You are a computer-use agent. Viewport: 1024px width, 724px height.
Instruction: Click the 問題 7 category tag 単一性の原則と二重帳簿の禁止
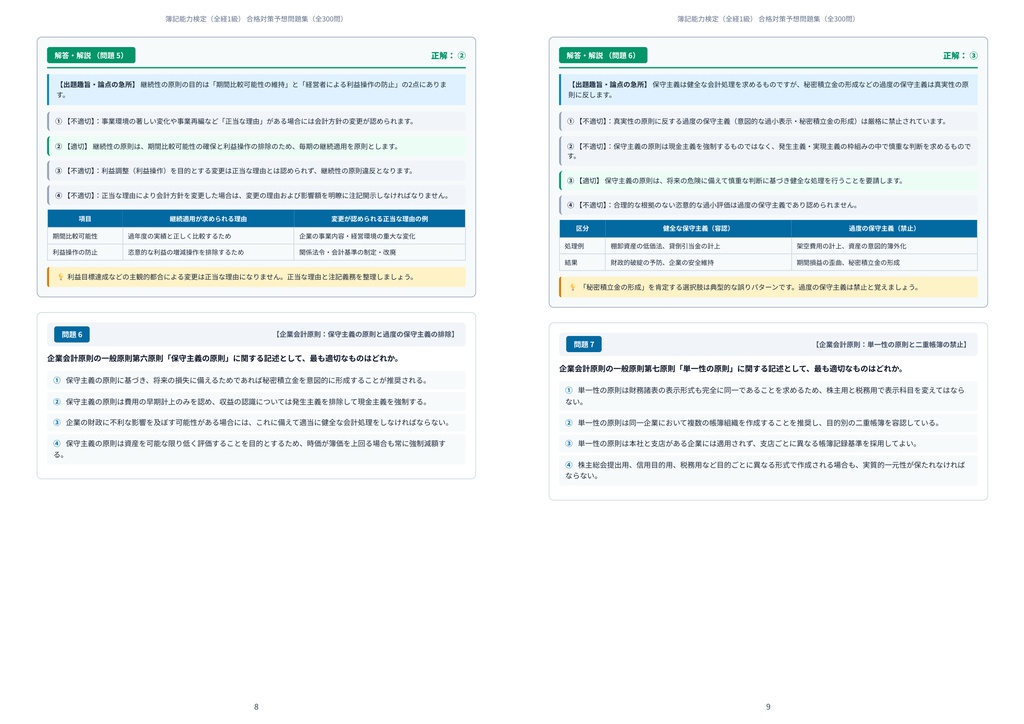click(x=891, y=344)
